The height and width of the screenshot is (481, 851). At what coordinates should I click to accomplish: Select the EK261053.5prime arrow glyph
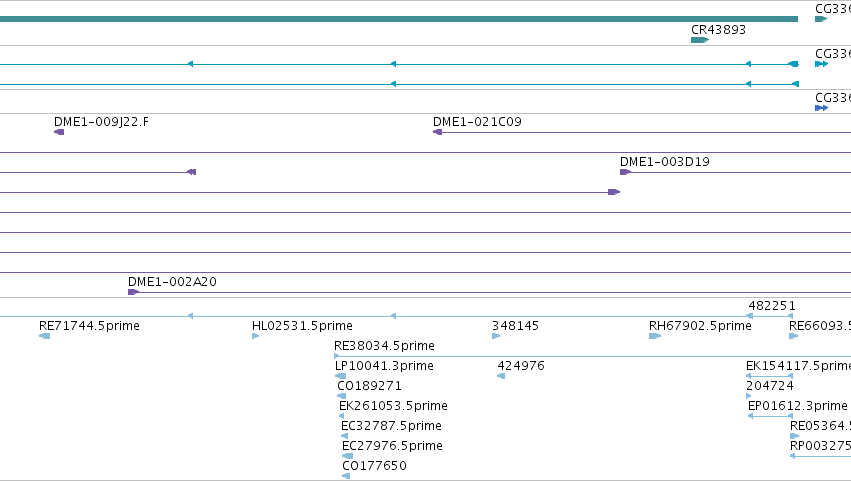click(341, 416)
